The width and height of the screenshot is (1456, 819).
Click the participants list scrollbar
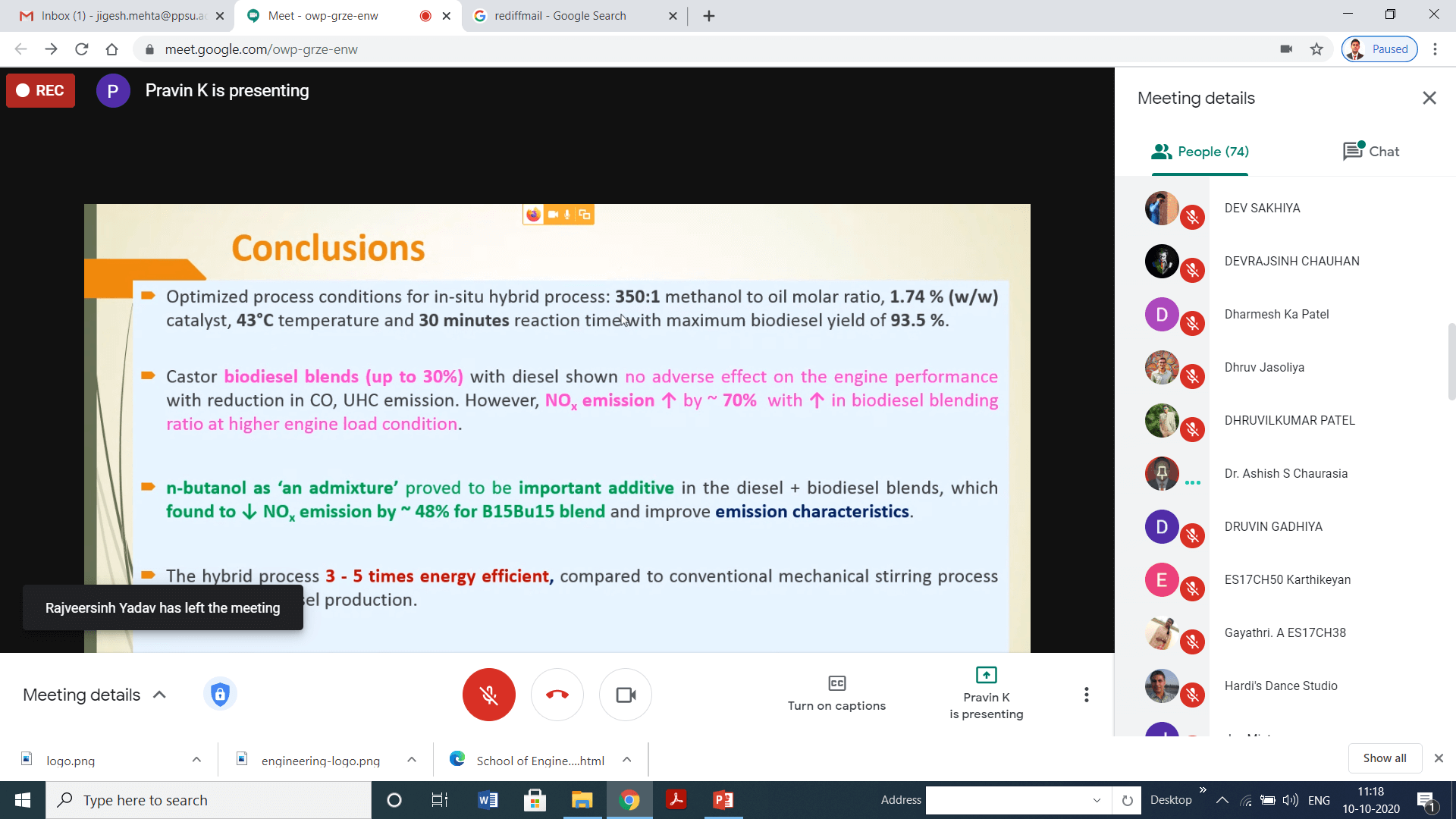coord(1451,362)
